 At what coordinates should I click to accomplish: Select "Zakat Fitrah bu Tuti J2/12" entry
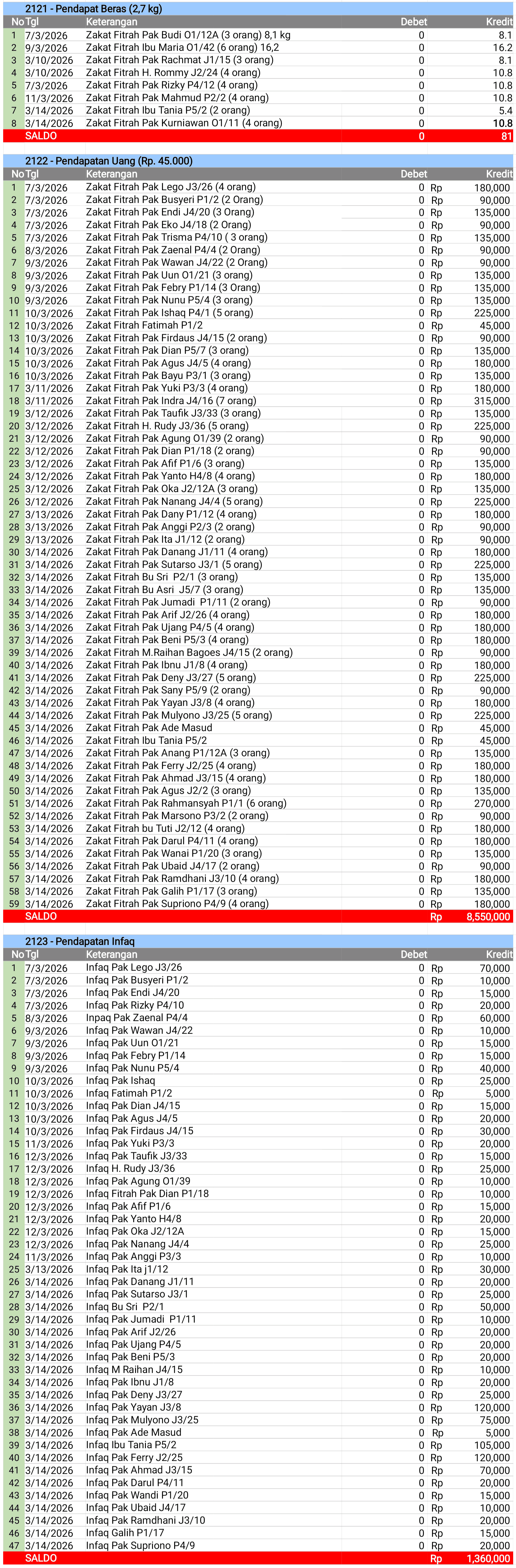point(165,829)
